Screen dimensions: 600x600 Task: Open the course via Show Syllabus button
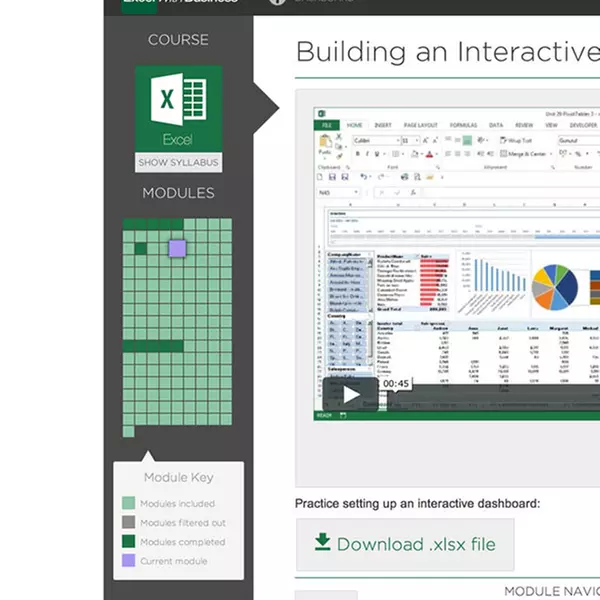pos(178,163)
